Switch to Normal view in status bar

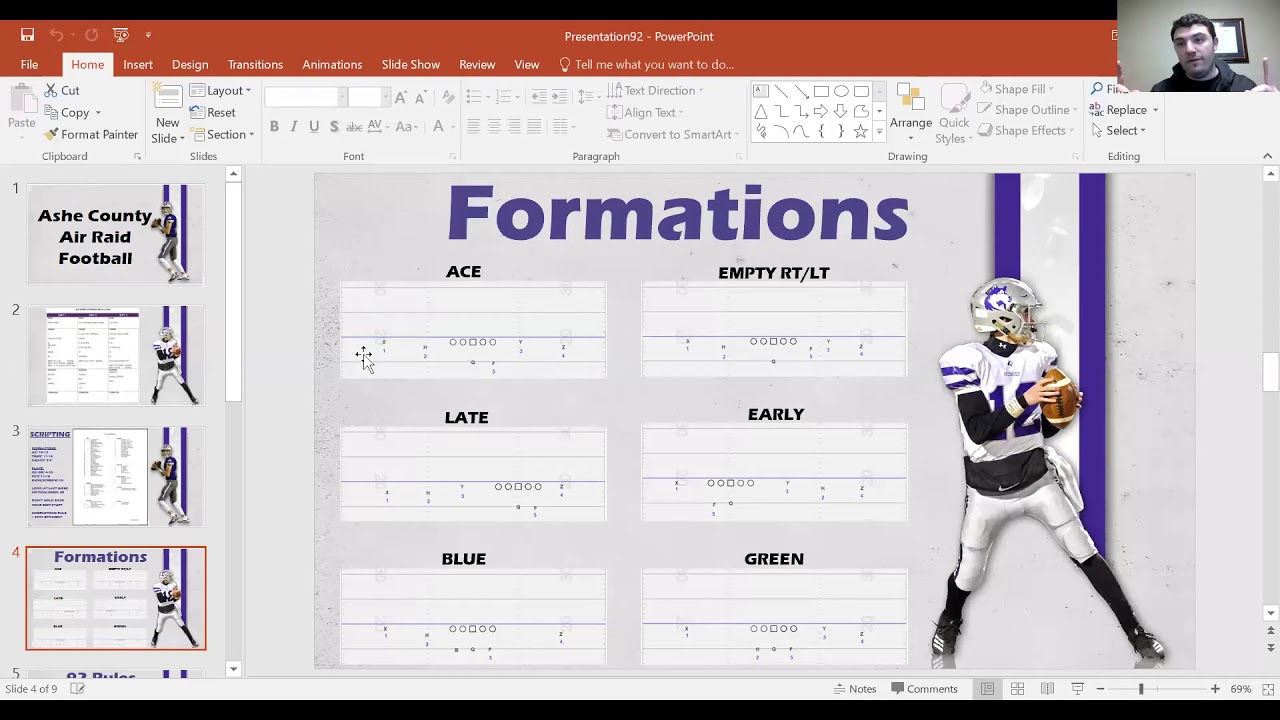coord(987,689)
